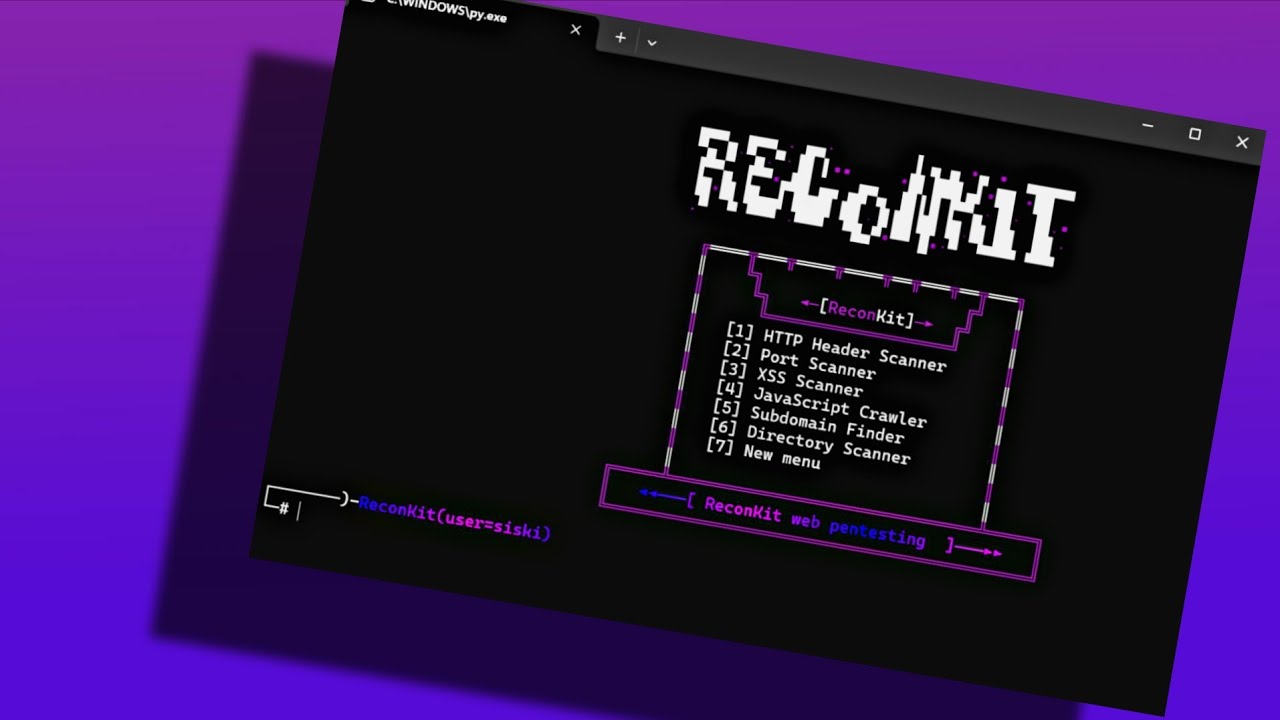Close the py.exe terminal tab
Screen dimensions: 1280x720
click(x=575, y=30)
